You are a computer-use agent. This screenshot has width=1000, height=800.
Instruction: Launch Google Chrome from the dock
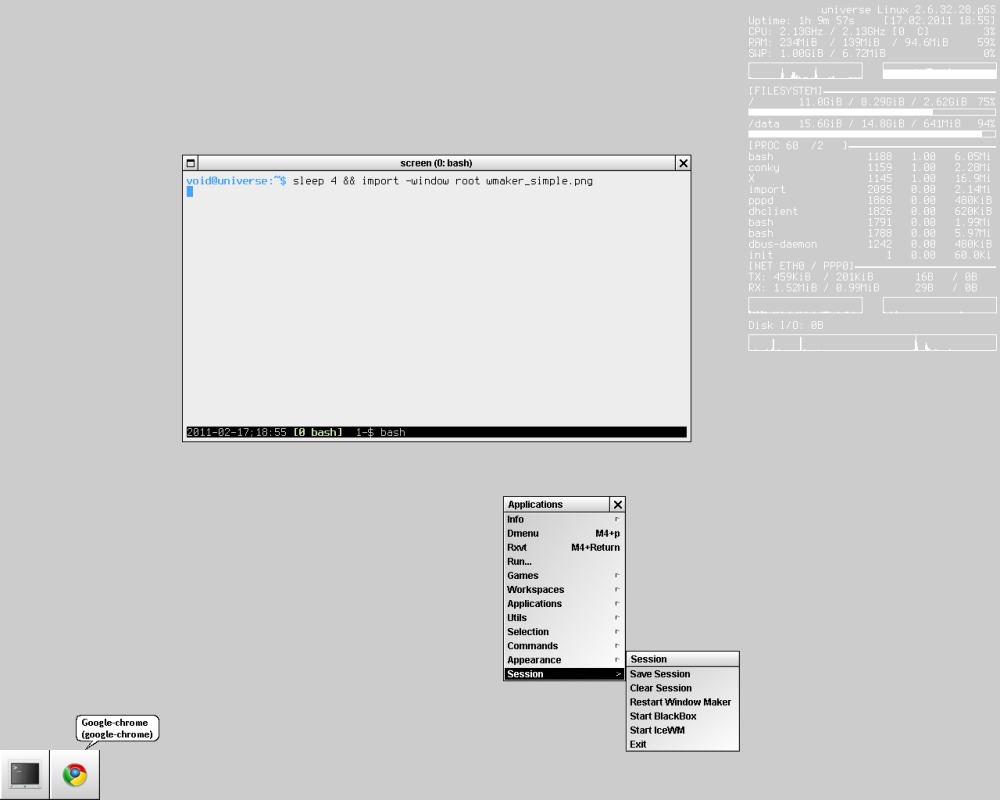[x=75, y=774]
